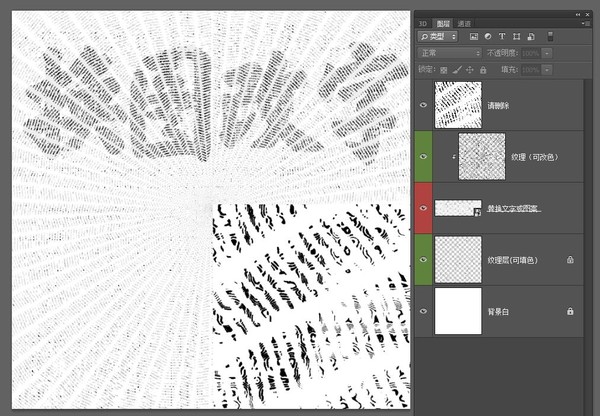Hide the 纹理层(可填色) layer
Viewport: 600px width, 416px height.
[423, 260]
